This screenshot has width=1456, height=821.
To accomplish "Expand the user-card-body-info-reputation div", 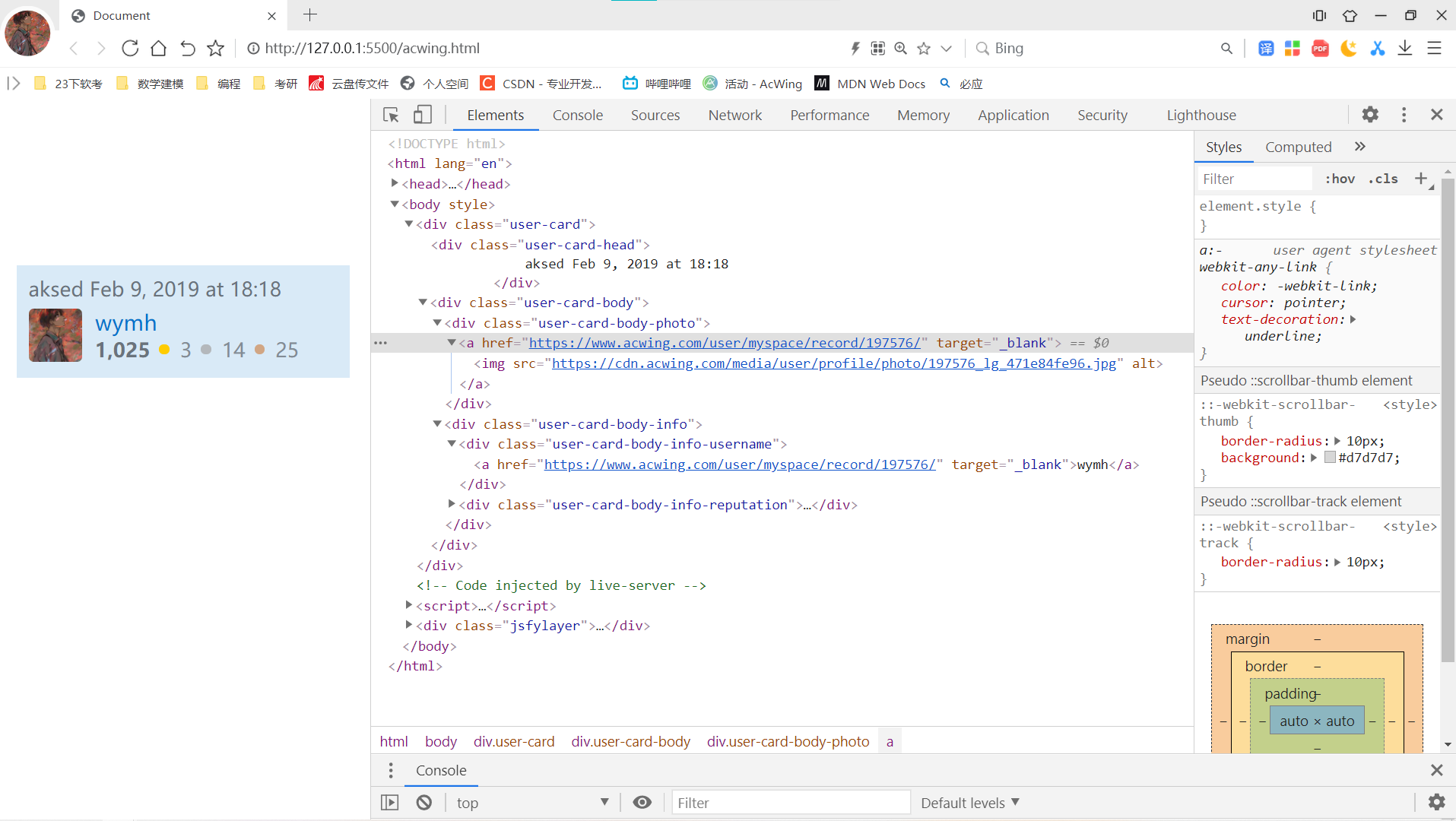I will [x=452, y=503].
